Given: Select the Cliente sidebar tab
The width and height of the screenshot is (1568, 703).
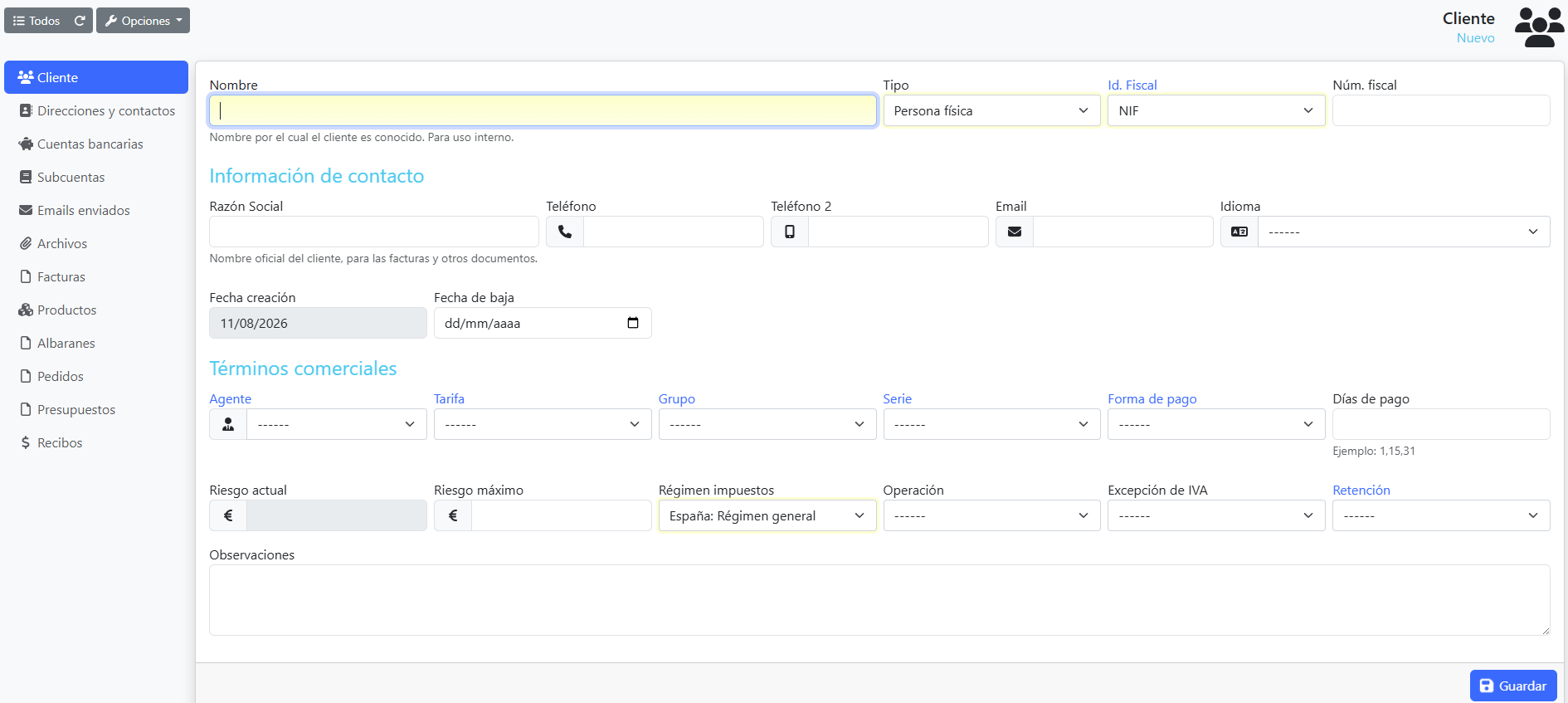Looking at the screenshot, I should (96, 77).
